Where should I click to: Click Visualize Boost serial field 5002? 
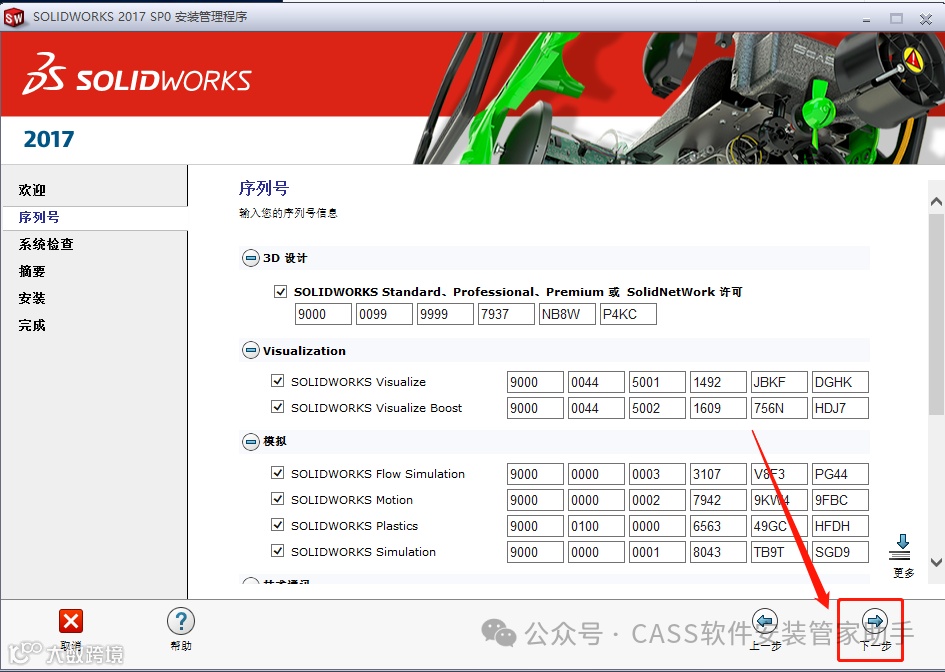point(657,408)
